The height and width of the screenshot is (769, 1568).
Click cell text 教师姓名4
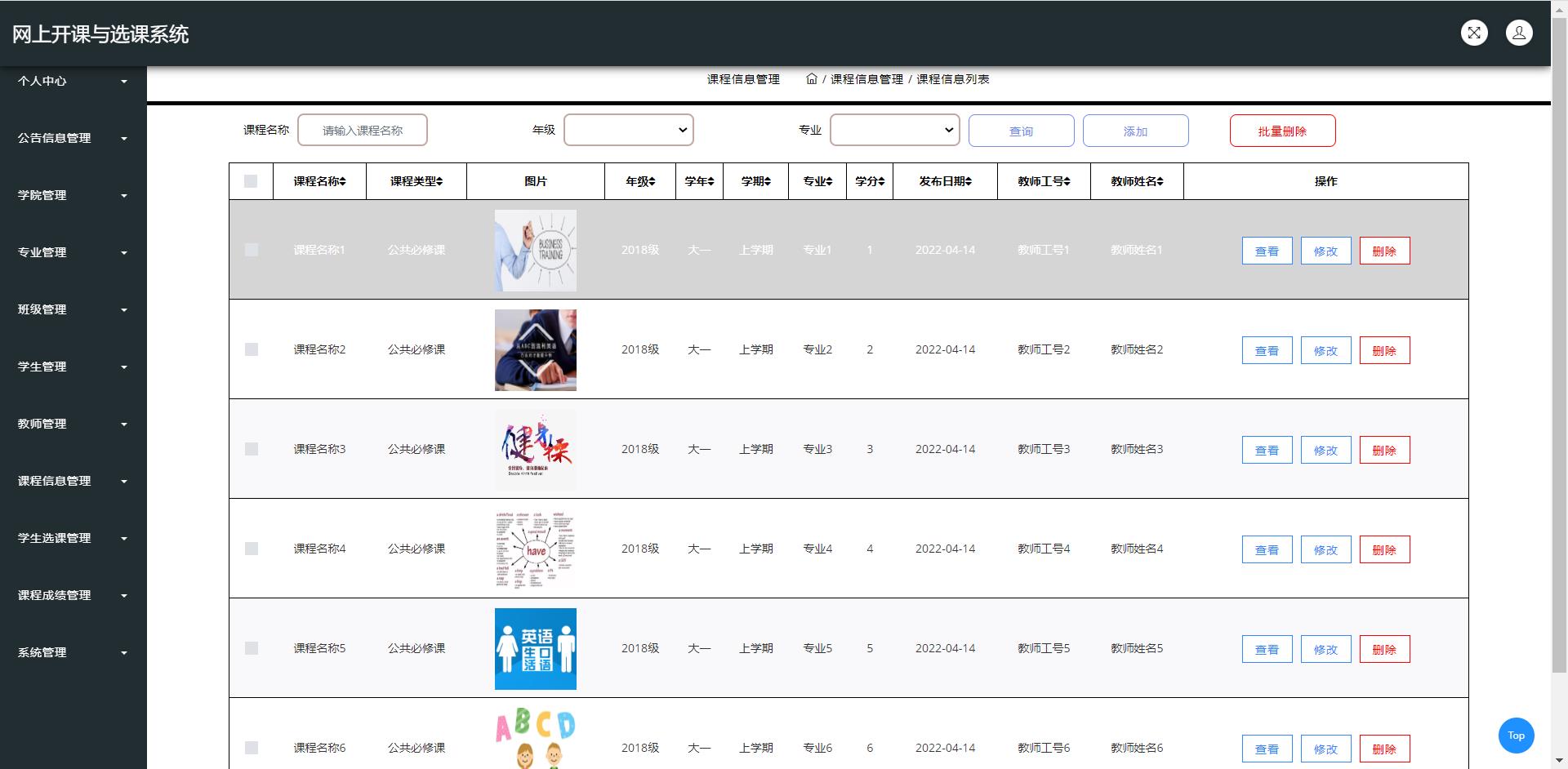[x=1137, y=549]
